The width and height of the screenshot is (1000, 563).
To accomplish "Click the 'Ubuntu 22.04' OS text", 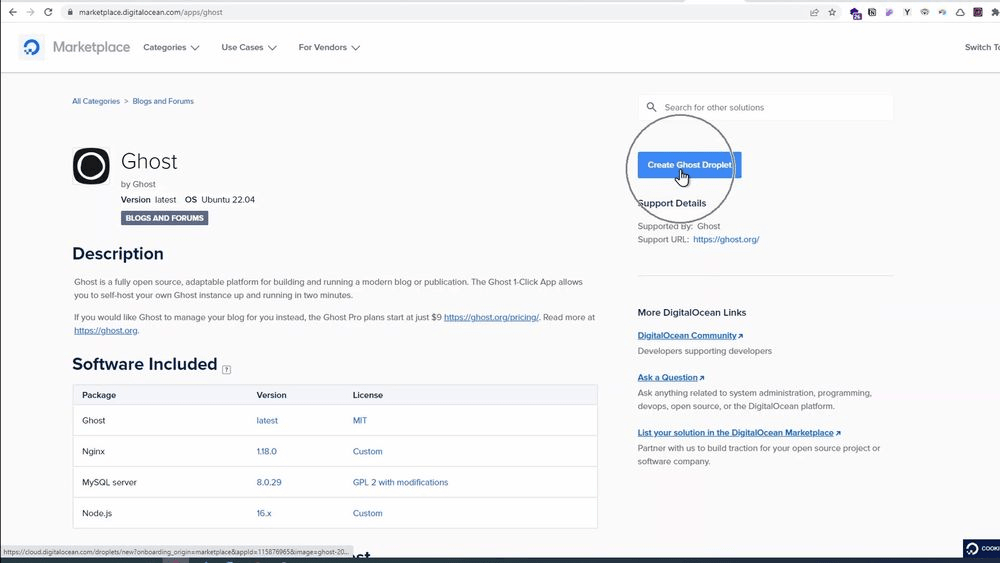I will 228,200.
